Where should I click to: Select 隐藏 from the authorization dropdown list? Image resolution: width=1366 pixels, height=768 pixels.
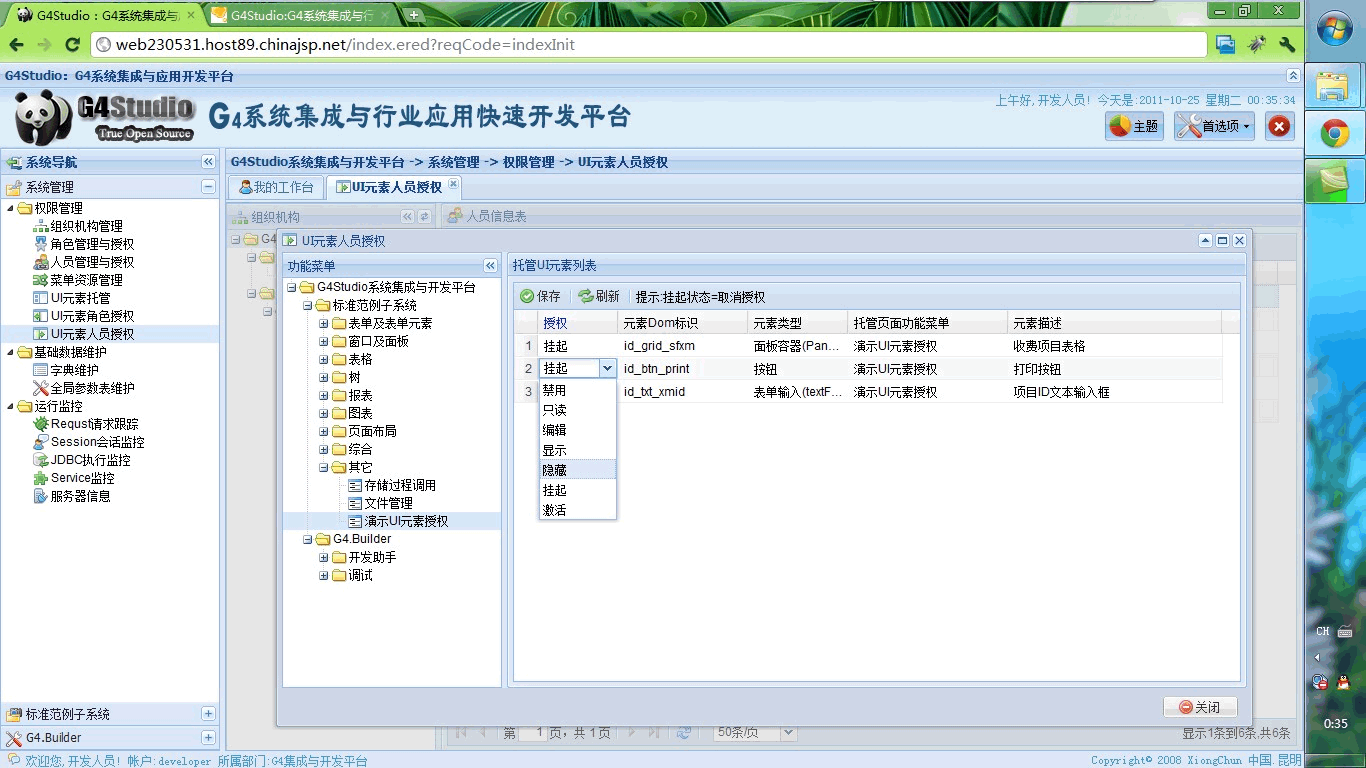click(577, 470)
